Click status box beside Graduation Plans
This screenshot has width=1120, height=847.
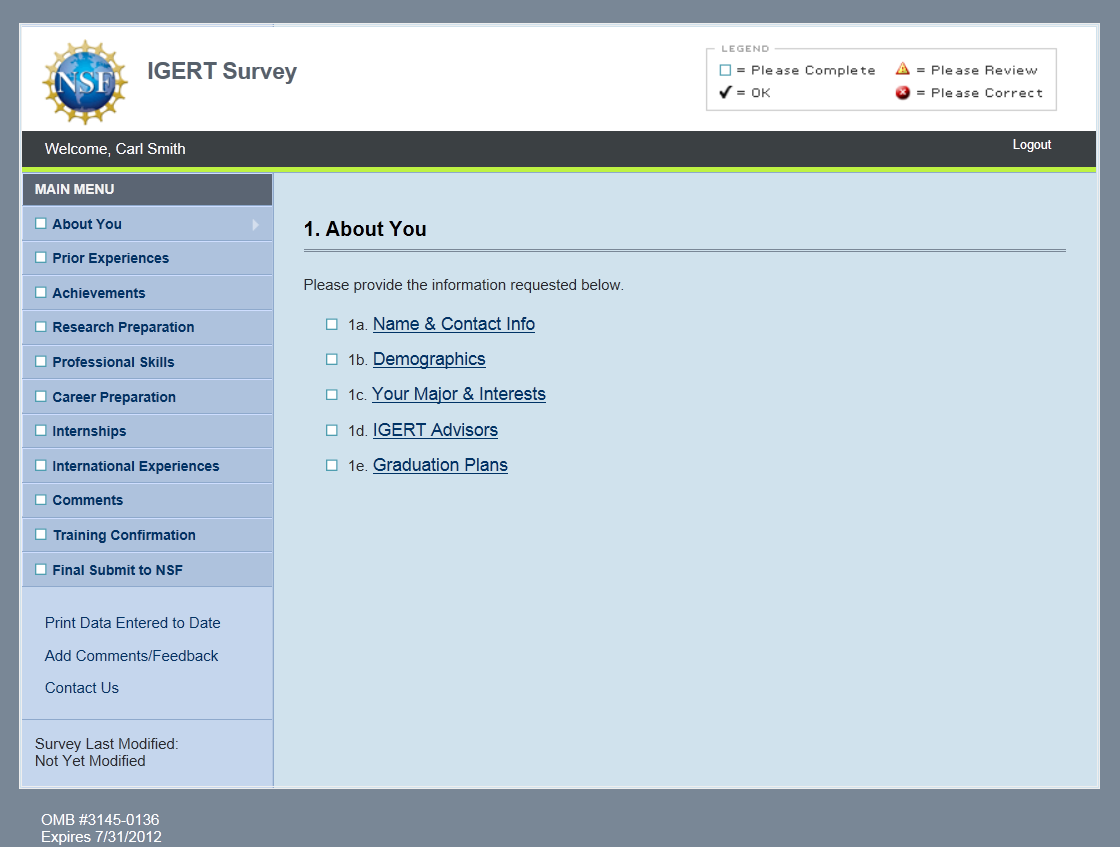tap(332, 465)
